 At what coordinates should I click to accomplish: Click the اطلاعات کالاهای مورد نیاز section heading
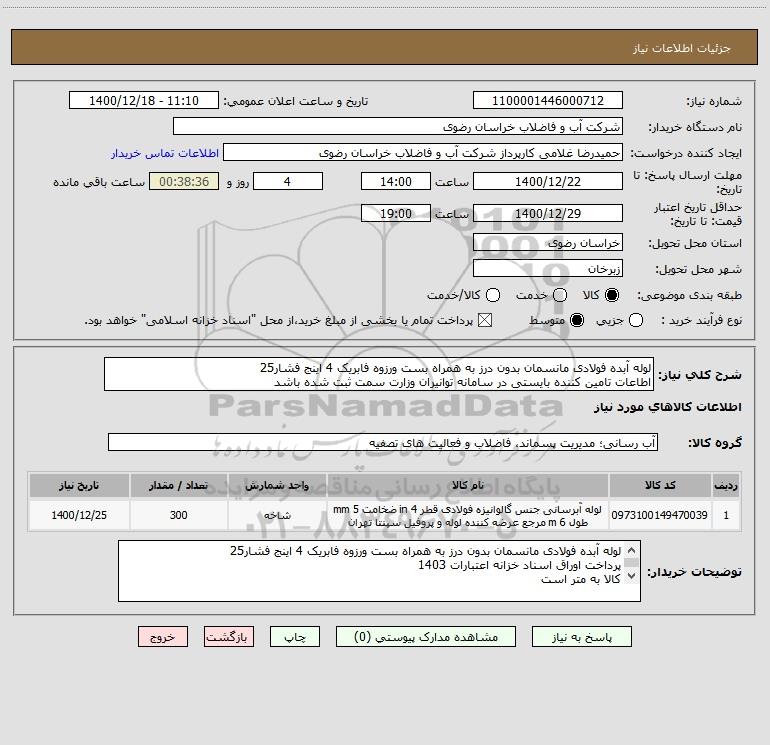(667, 407)
